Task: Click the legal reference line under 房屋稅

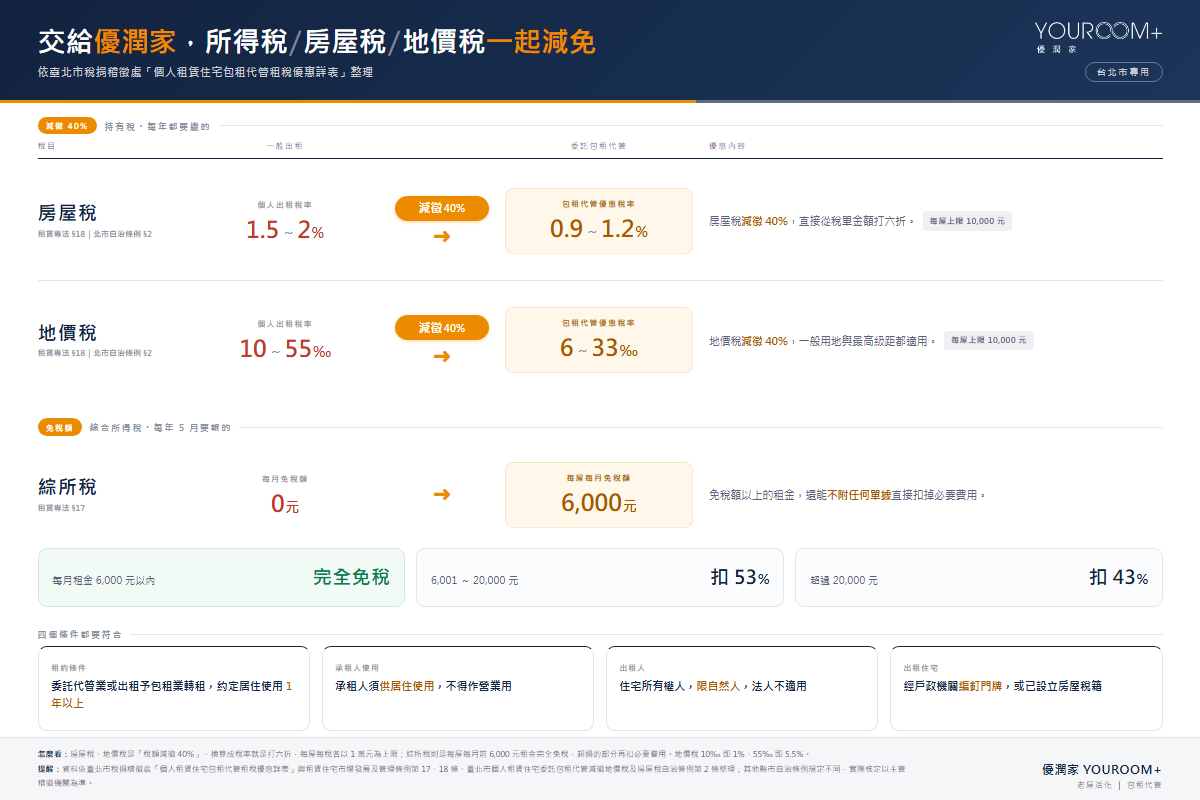Action: tap(95, 233)
